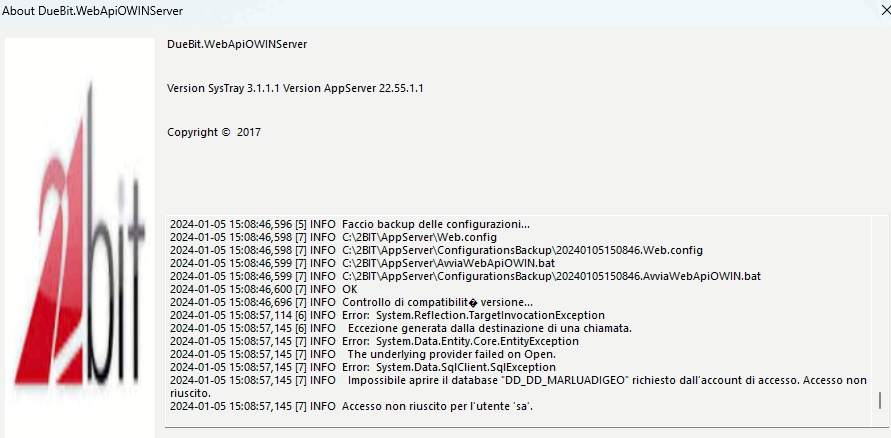Image resolution: width=891 pixels, height=438 pixels.
Task: Click log line ending '20240105150846.AvviaWebApiOWIN.bat'
Action: click(x=465, y=276)
